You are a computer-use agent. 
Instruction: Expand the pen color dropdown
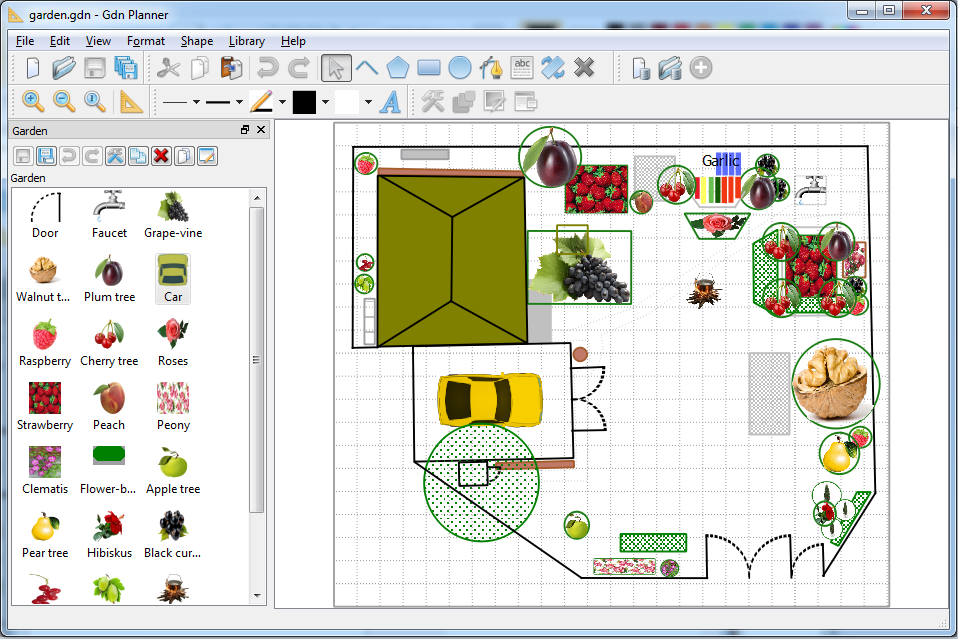click(283, 102)
